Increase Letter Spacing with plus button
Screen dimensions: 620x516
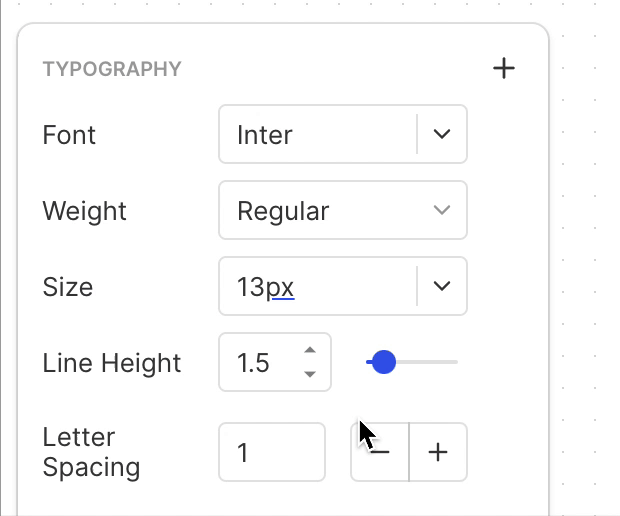(438, 452)
